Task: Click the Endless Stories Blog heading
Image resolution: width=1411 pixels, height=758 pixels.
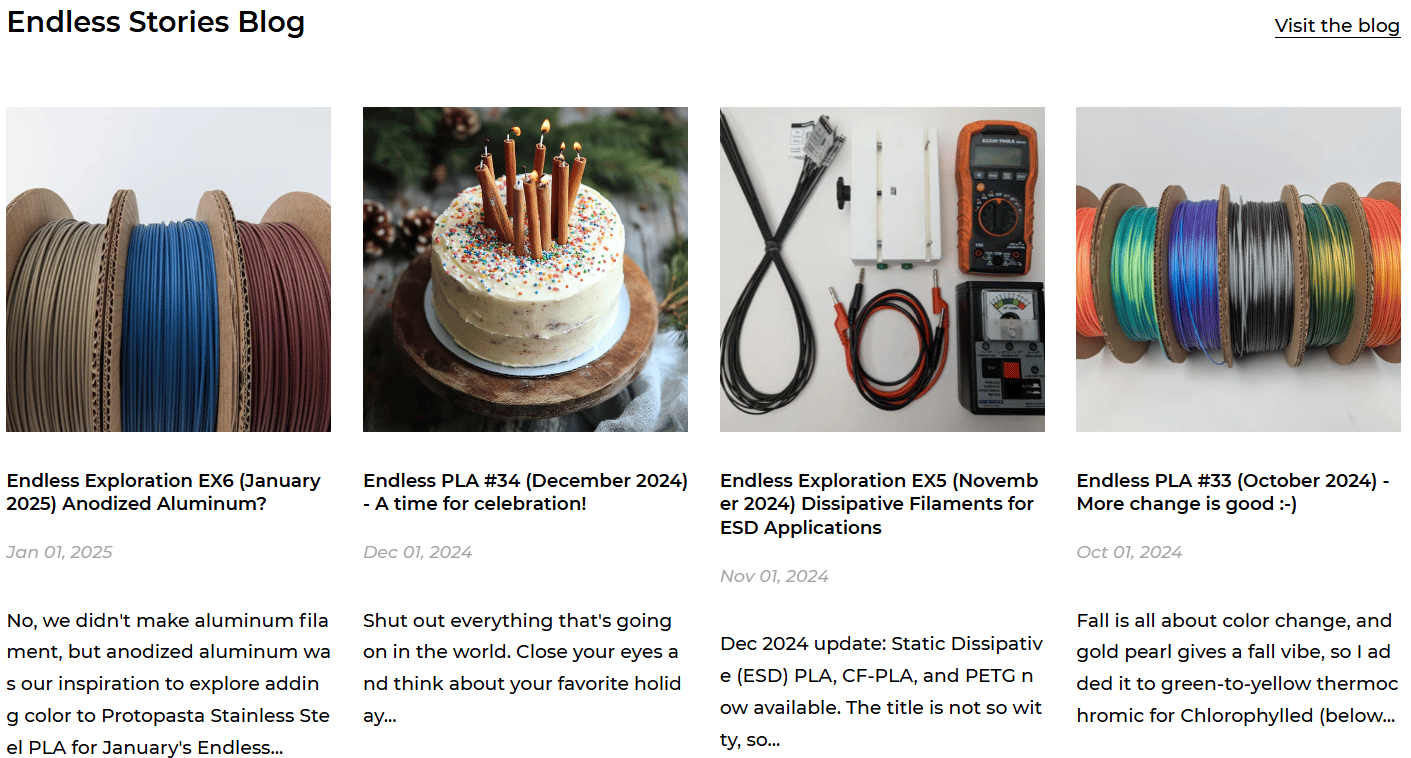Action: coord(156,22)
